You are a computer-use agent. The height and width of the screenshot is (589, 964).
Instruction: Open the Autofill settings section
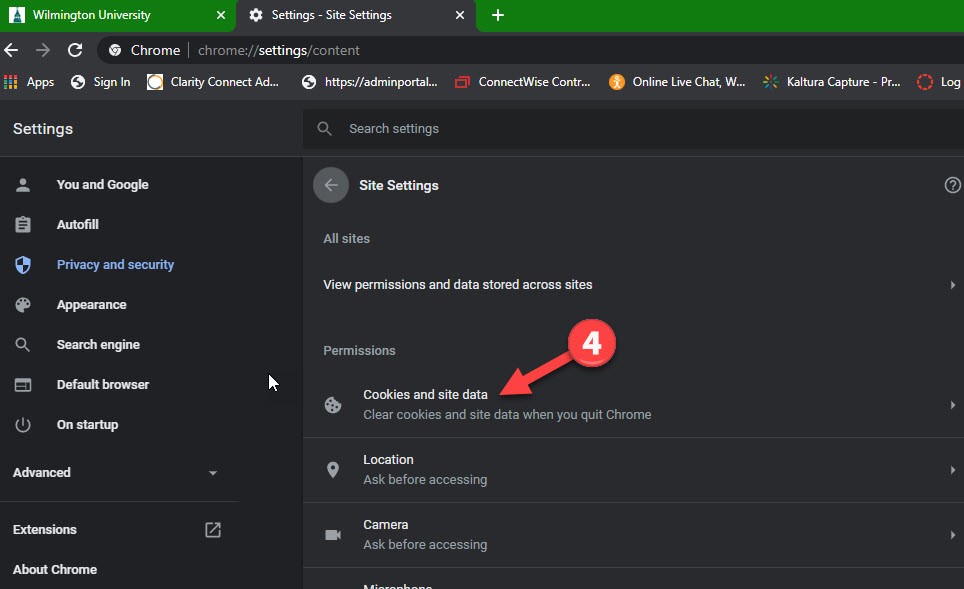click(x=77, y=225)
